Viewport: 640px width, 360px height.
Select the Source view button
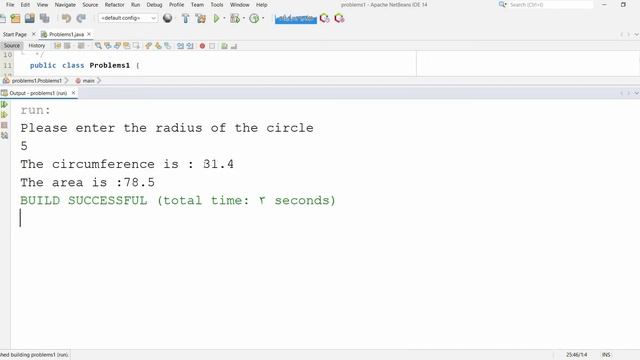[x=12, y=46]
